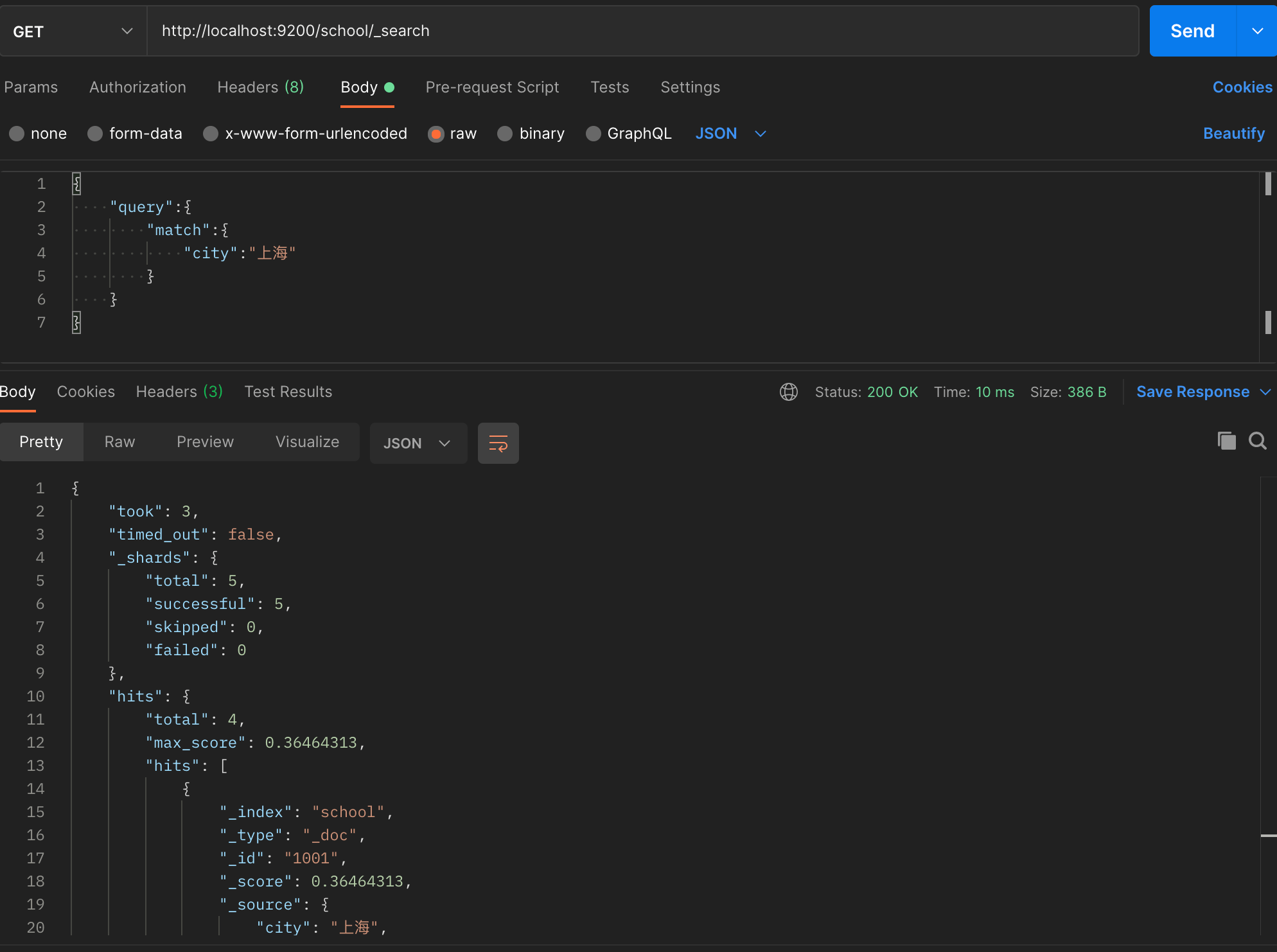1277x952 pixels.
Task: Send the request
Action: click(x=1192, y=31)
